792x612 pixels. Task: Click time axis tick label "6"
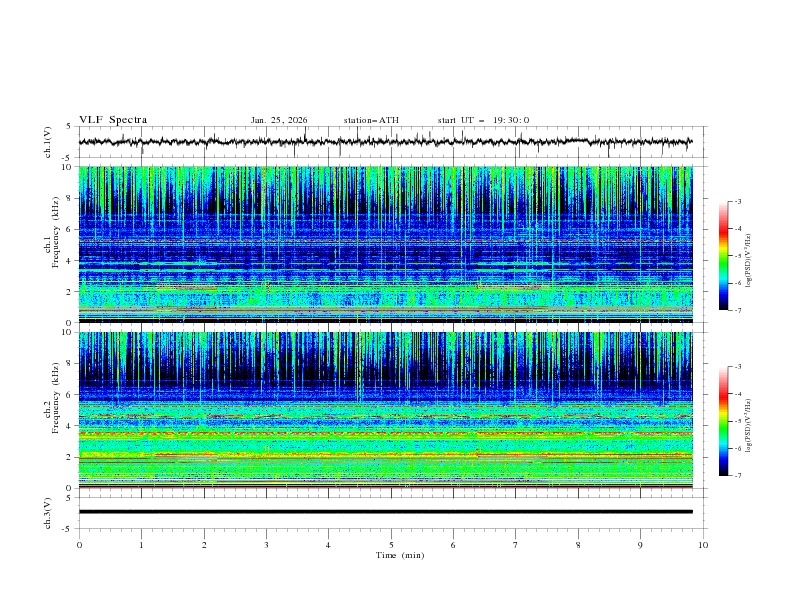pyautogui.click(x=453, y=545)
